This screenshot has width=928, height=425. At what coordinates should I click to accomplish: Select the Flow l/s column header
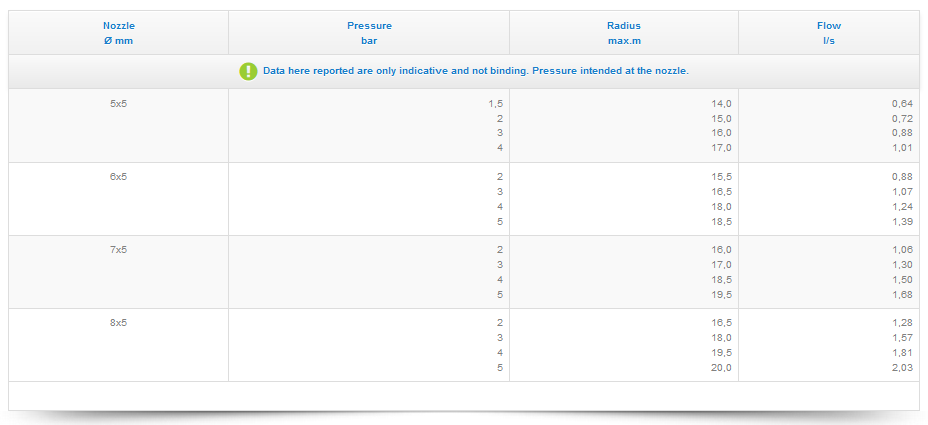coord(828,33)
